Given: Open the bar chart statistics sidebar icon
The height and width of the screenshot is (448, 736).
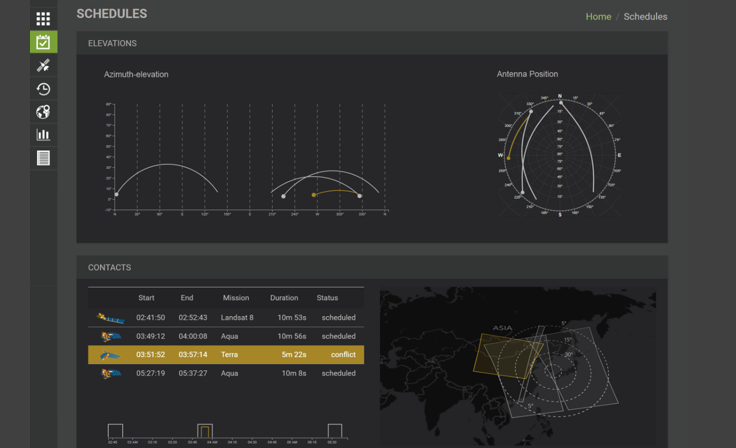Looking at the screenshot, I should pyautogui.click(x=43, y=135).
